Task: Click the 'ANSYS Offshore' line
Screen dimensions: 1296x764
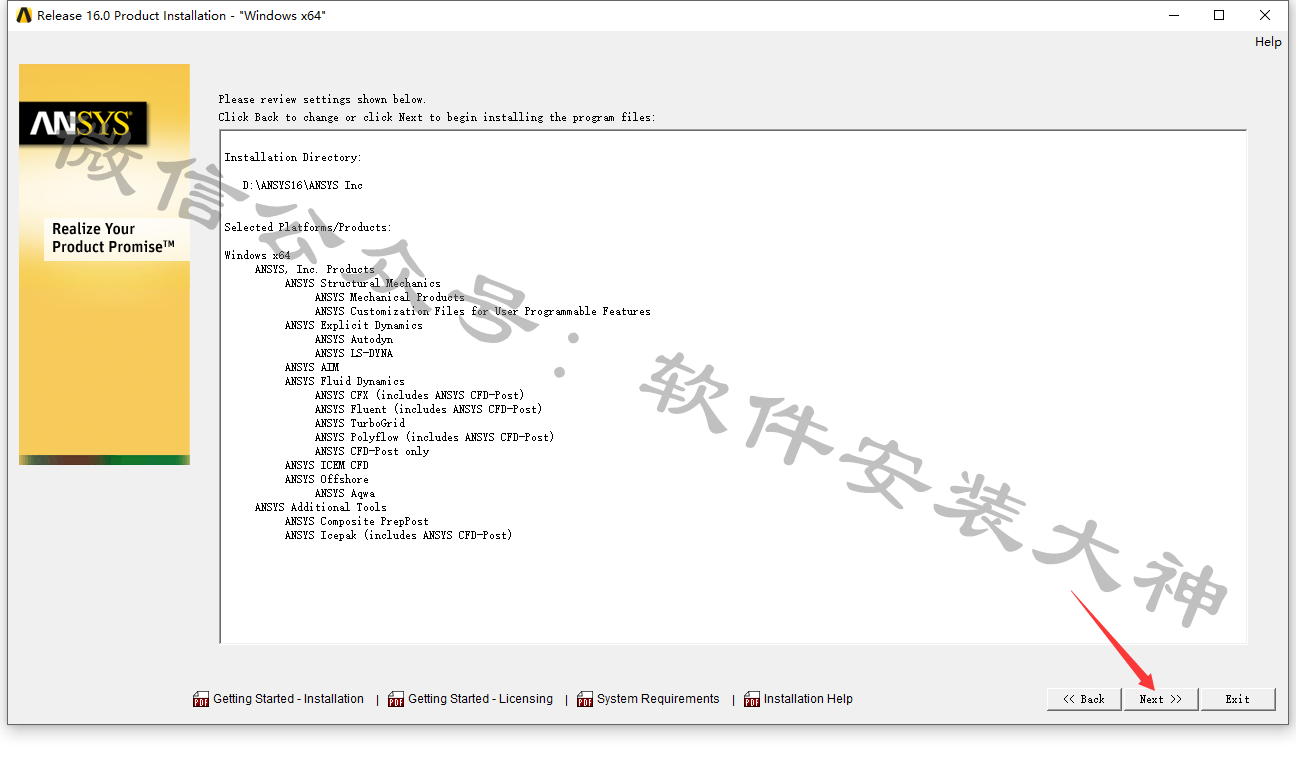Action: 326,480
